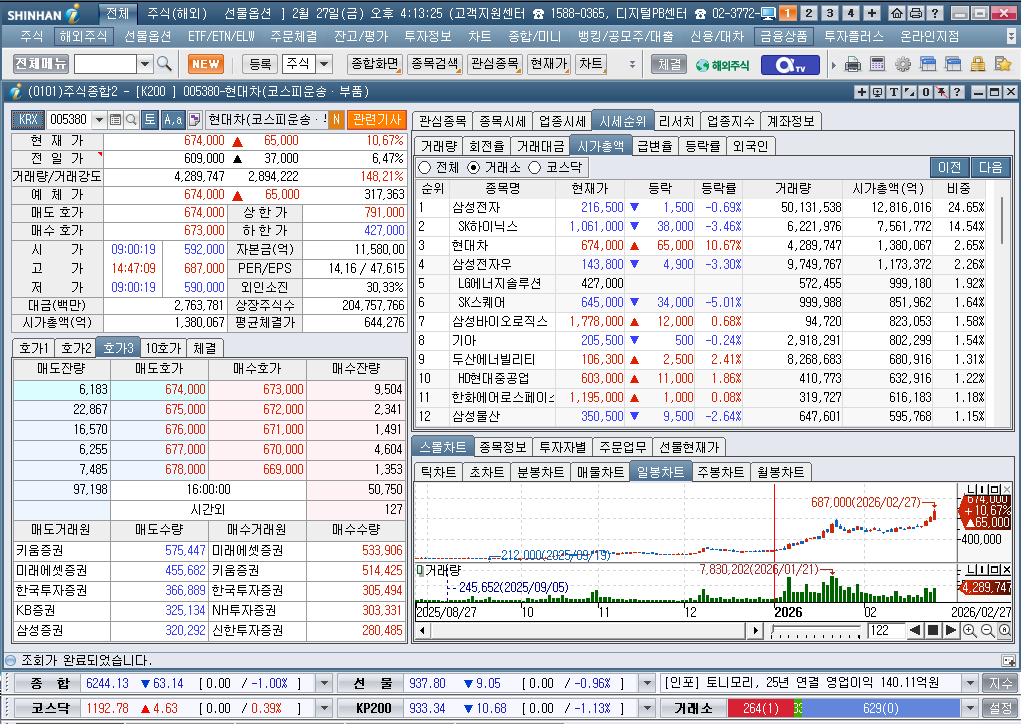Open the alpha TV icon

coord(790,64)
